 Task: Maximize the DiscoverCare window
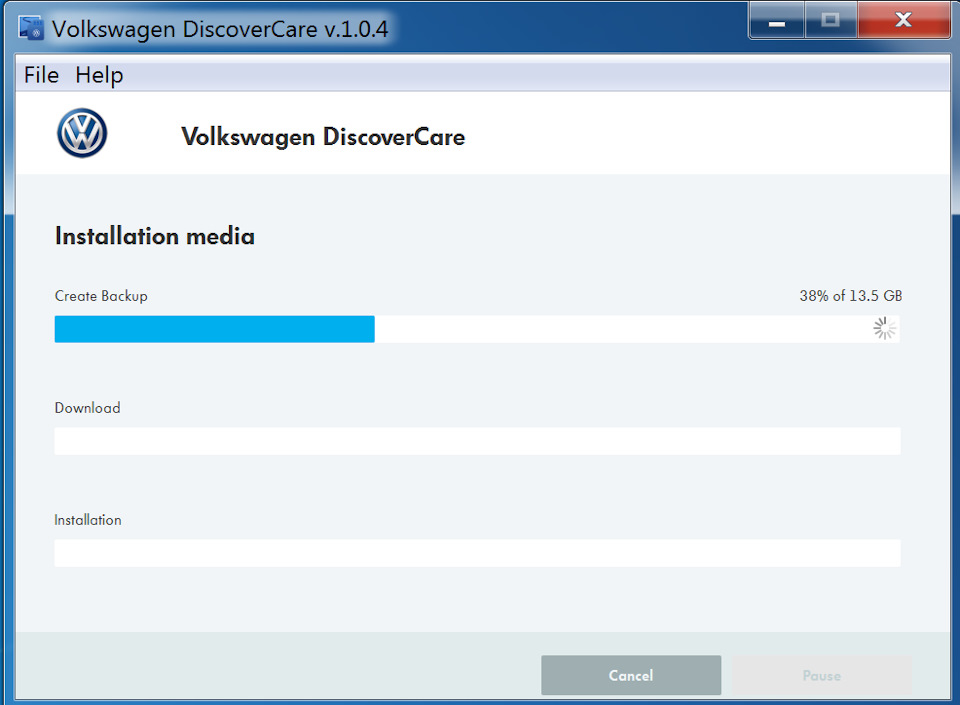click(x=831, y=21)
